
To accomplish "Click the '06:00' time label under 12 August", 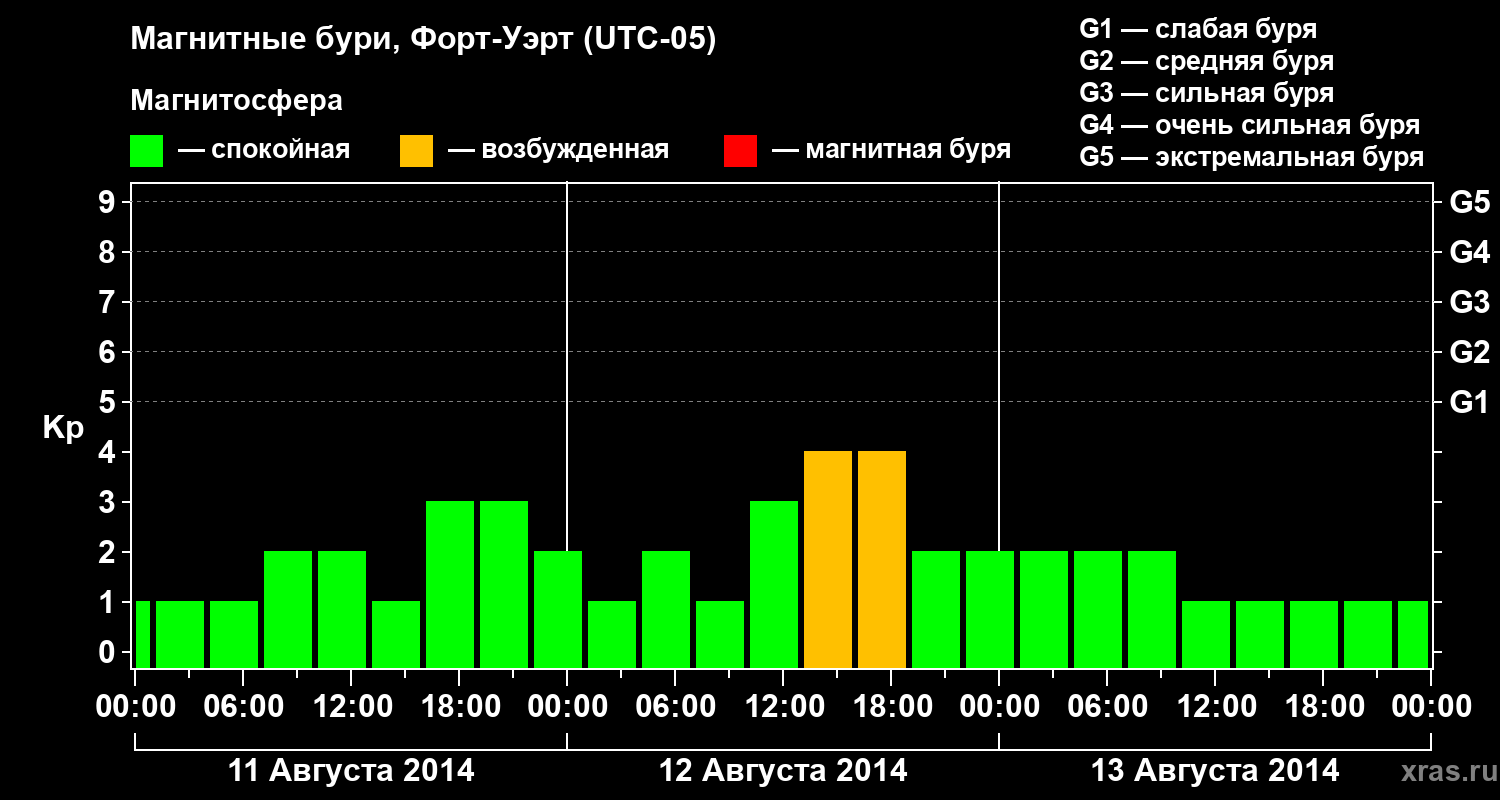I will coord(675,707).
